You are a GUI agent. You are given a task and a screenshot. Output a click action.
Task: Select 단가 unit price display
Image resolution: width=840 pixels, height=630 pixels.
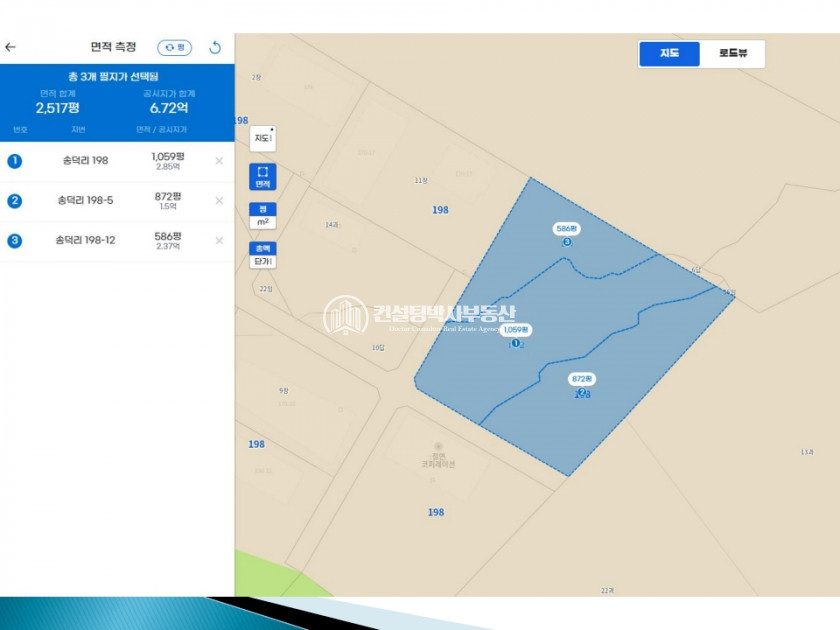[x=262, y=261]
